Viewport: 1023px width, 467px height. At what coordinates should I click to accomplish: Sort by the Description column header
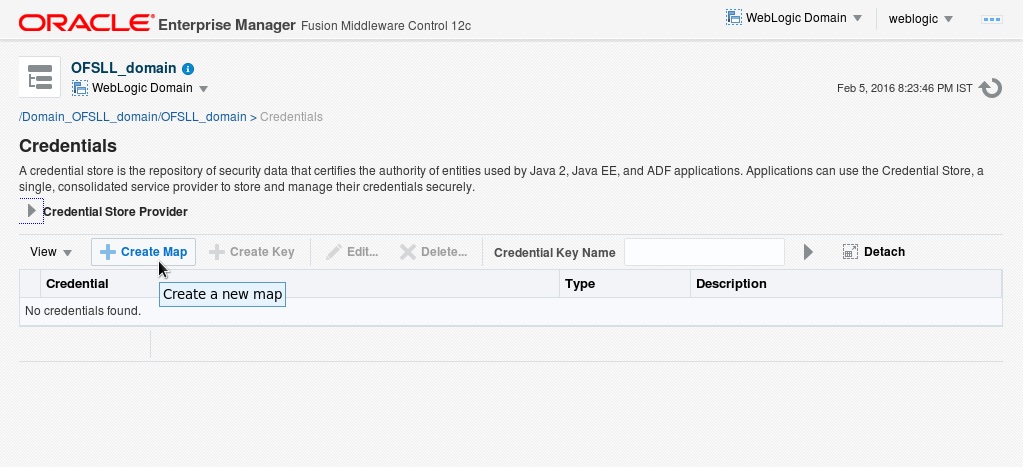[x=846, y=284]
